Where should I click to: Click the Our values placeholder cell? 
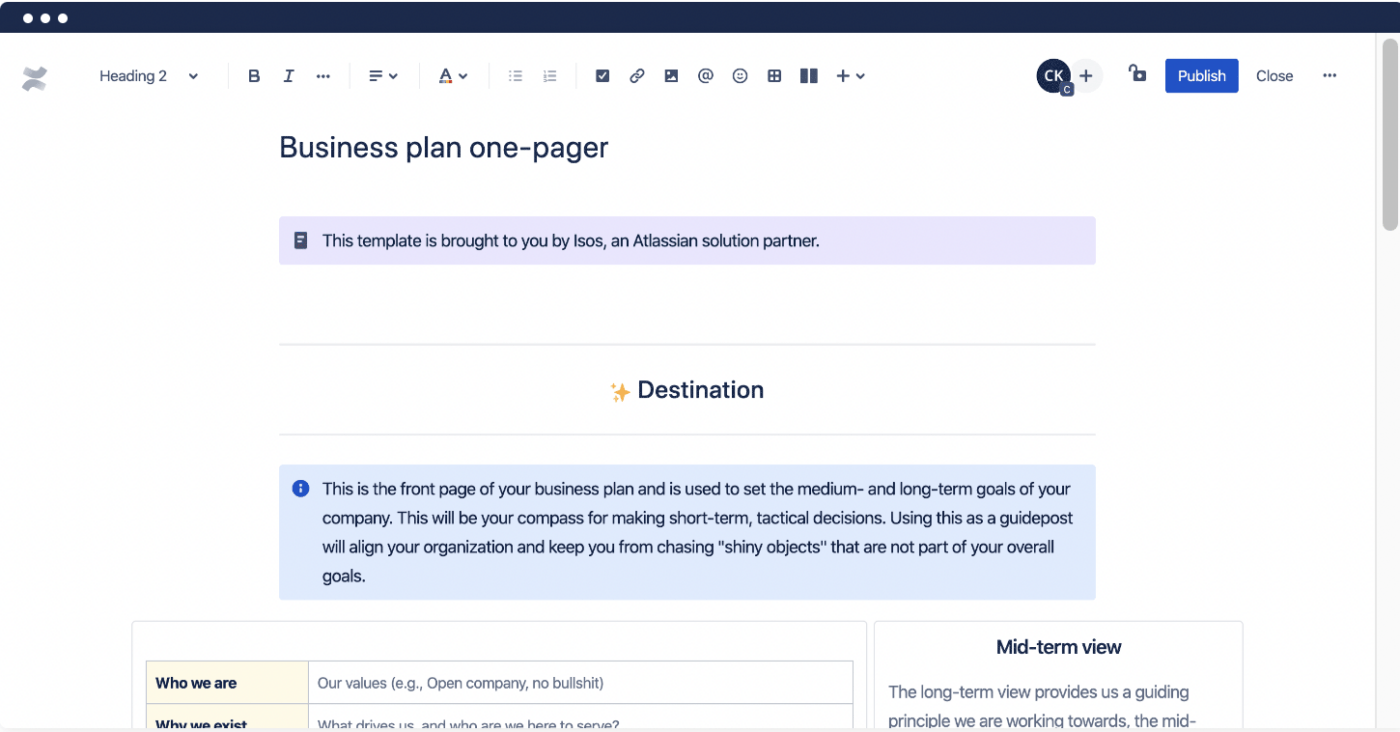[581, 683]
